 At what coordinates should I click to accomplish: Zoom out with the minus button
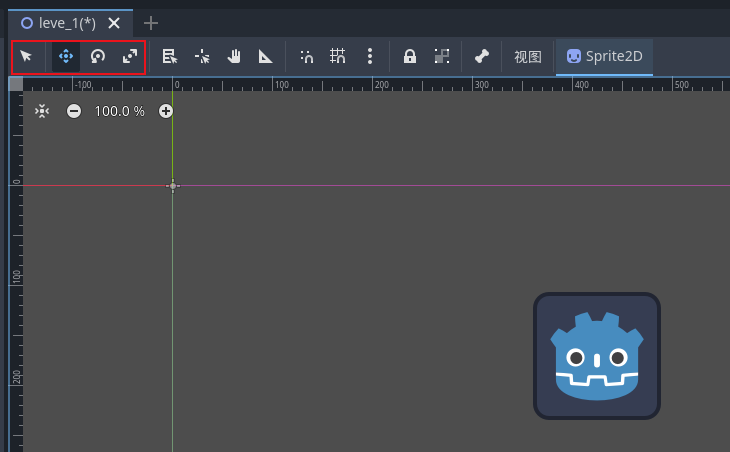[x=74, y=111]
